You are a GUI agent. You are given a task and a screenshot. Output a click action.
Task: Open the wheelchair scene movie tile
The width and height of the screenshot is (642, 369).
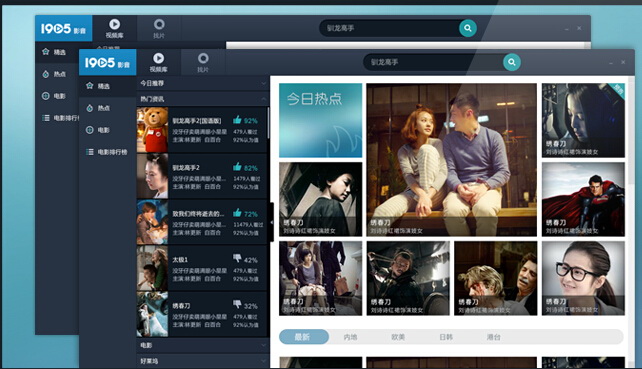[x=321, y=278]
